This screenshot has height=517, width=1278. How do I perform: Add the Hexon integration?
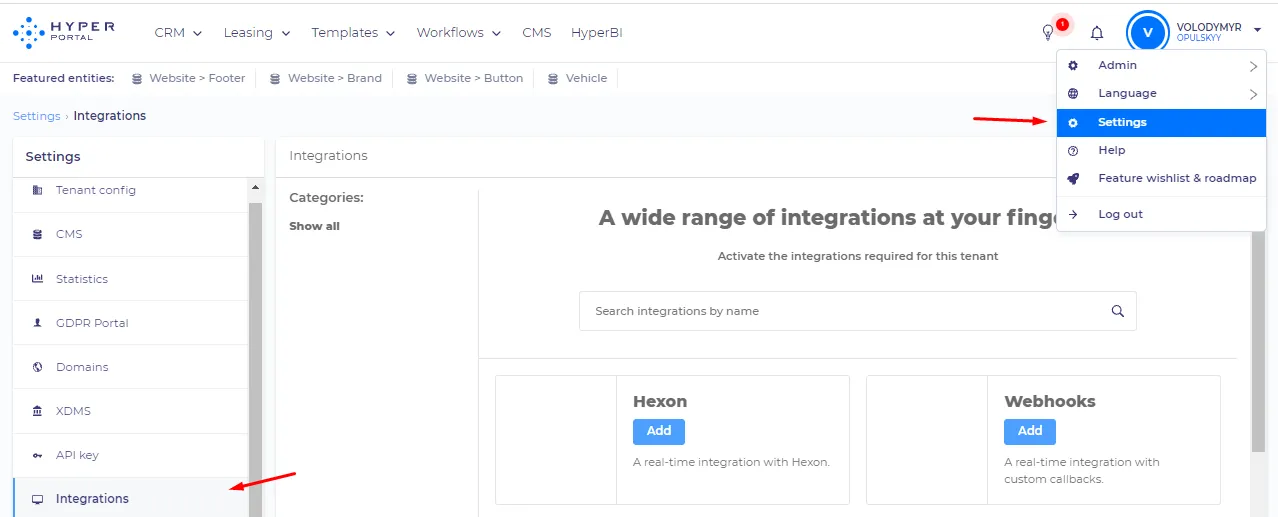(659, 431)
